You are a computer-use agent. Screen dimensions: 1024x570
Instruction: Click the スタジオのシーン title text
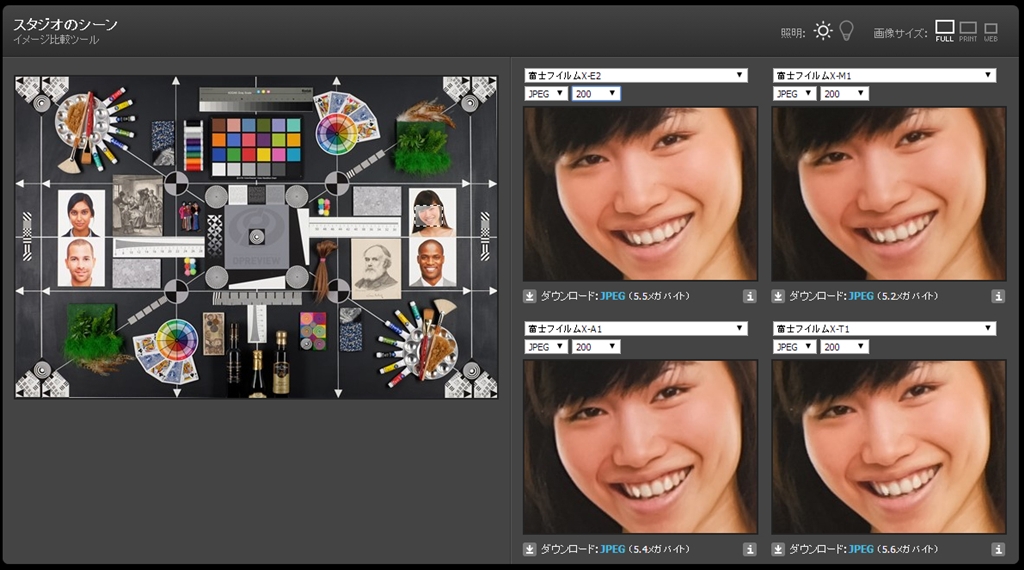tap(65, 24)
